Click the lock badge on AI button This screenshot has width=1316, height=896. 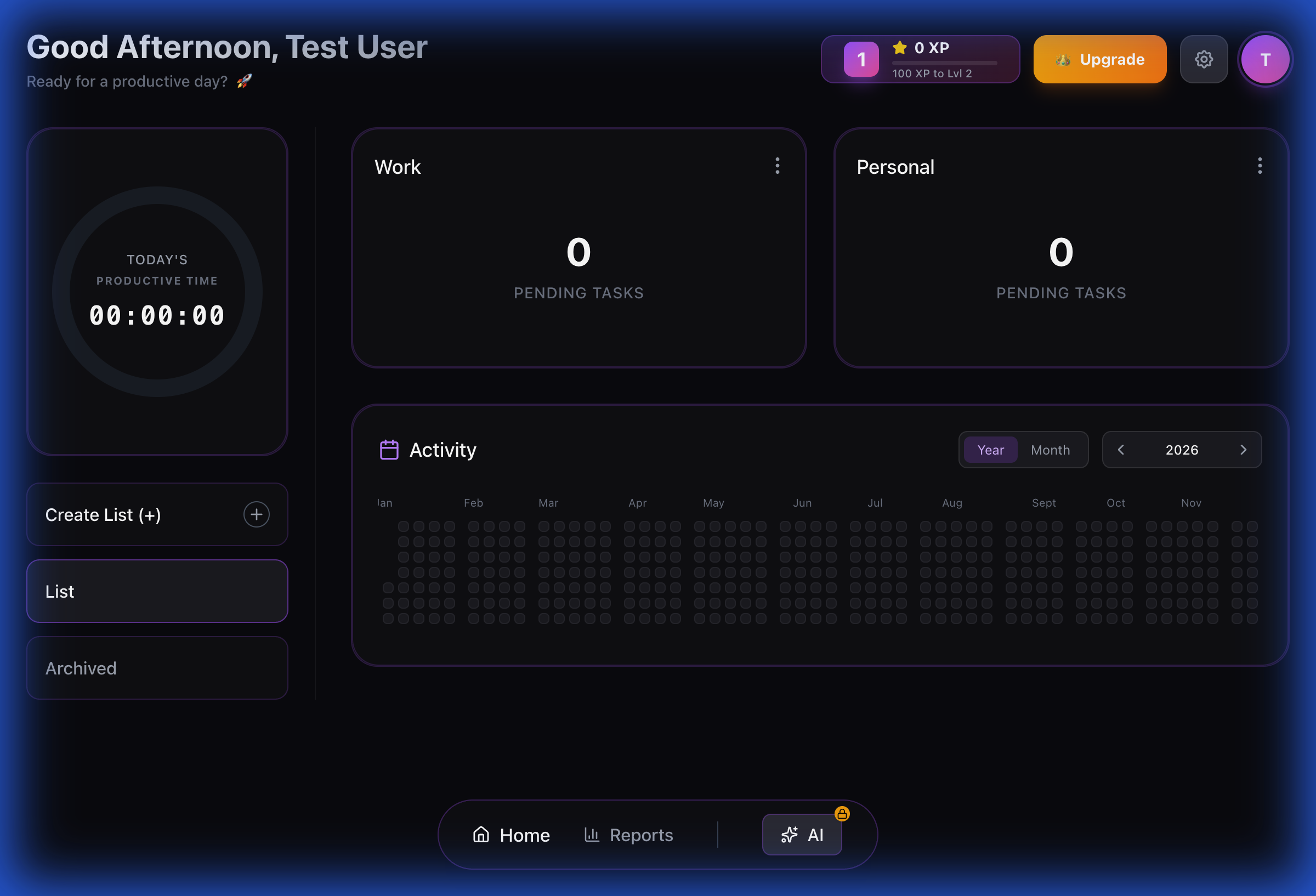[x=842, y=814]
